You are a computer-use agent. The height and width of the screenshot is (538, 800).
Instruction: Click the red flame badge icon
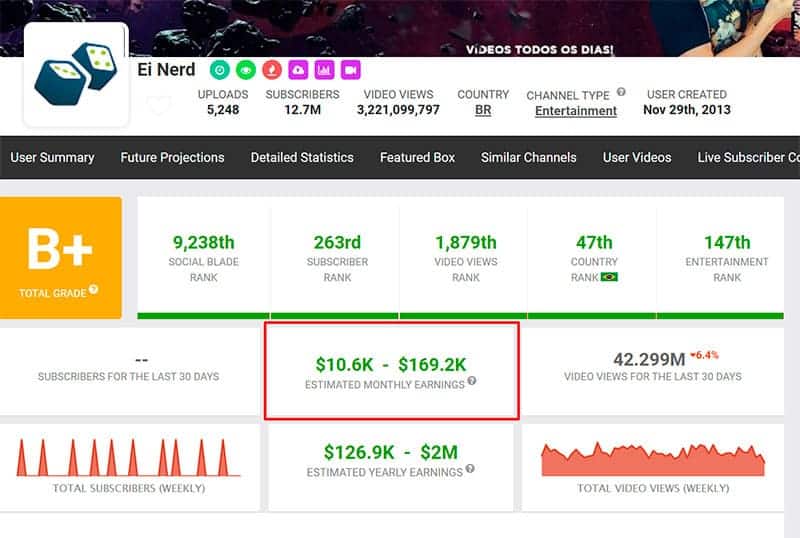272,70
